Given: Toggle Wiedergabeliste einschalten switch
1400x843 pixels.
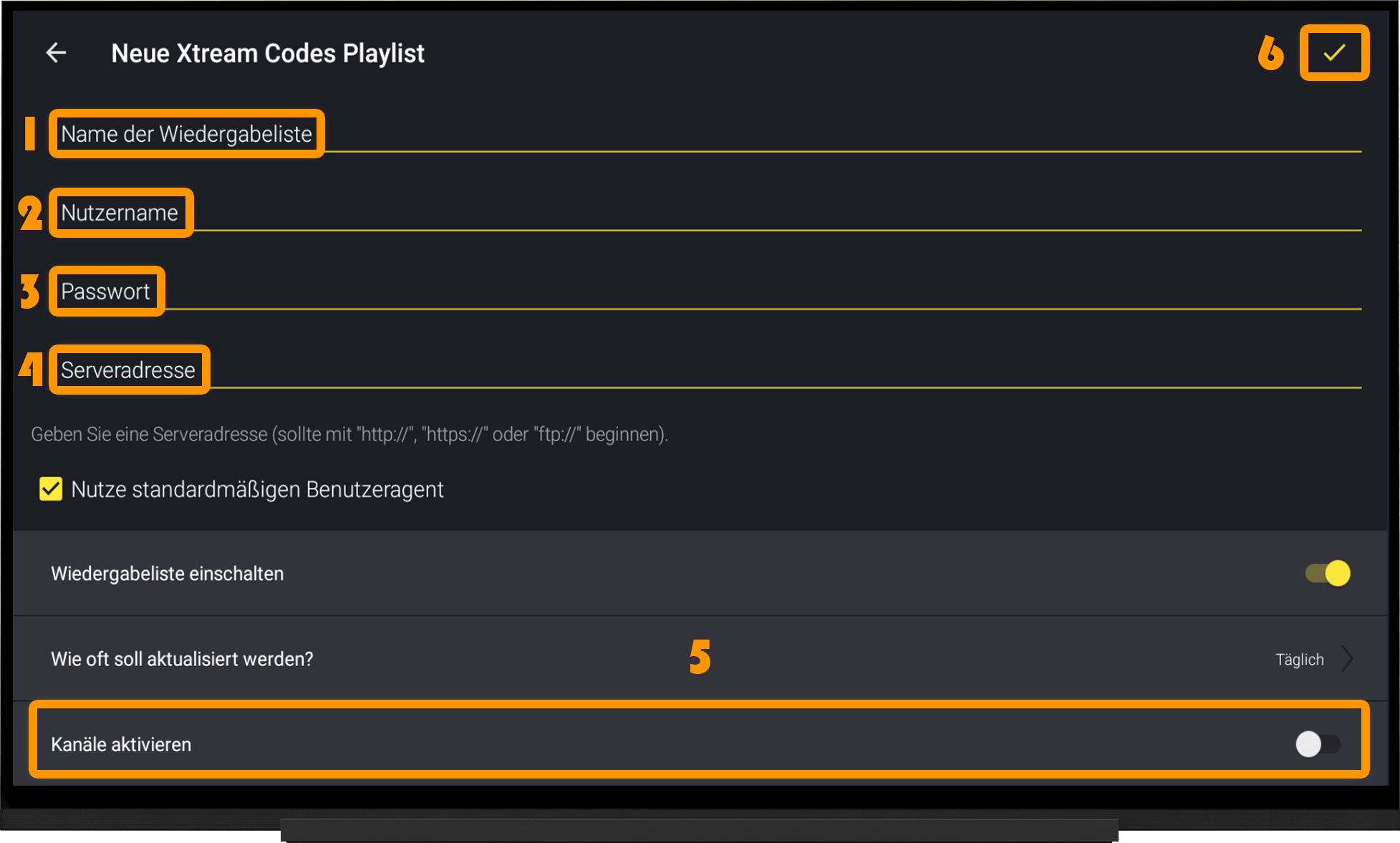Looking at the screenshot, I should [1328, 573].
